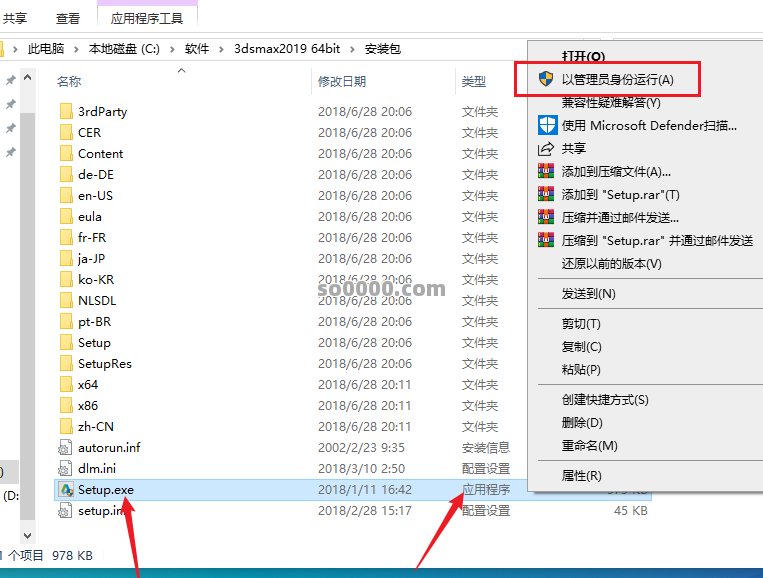This screenshot has width=763, height=578.
Task: Click the 安装包 breadcrumb segment
Action: pyautogui.click(x=383, y=49)
